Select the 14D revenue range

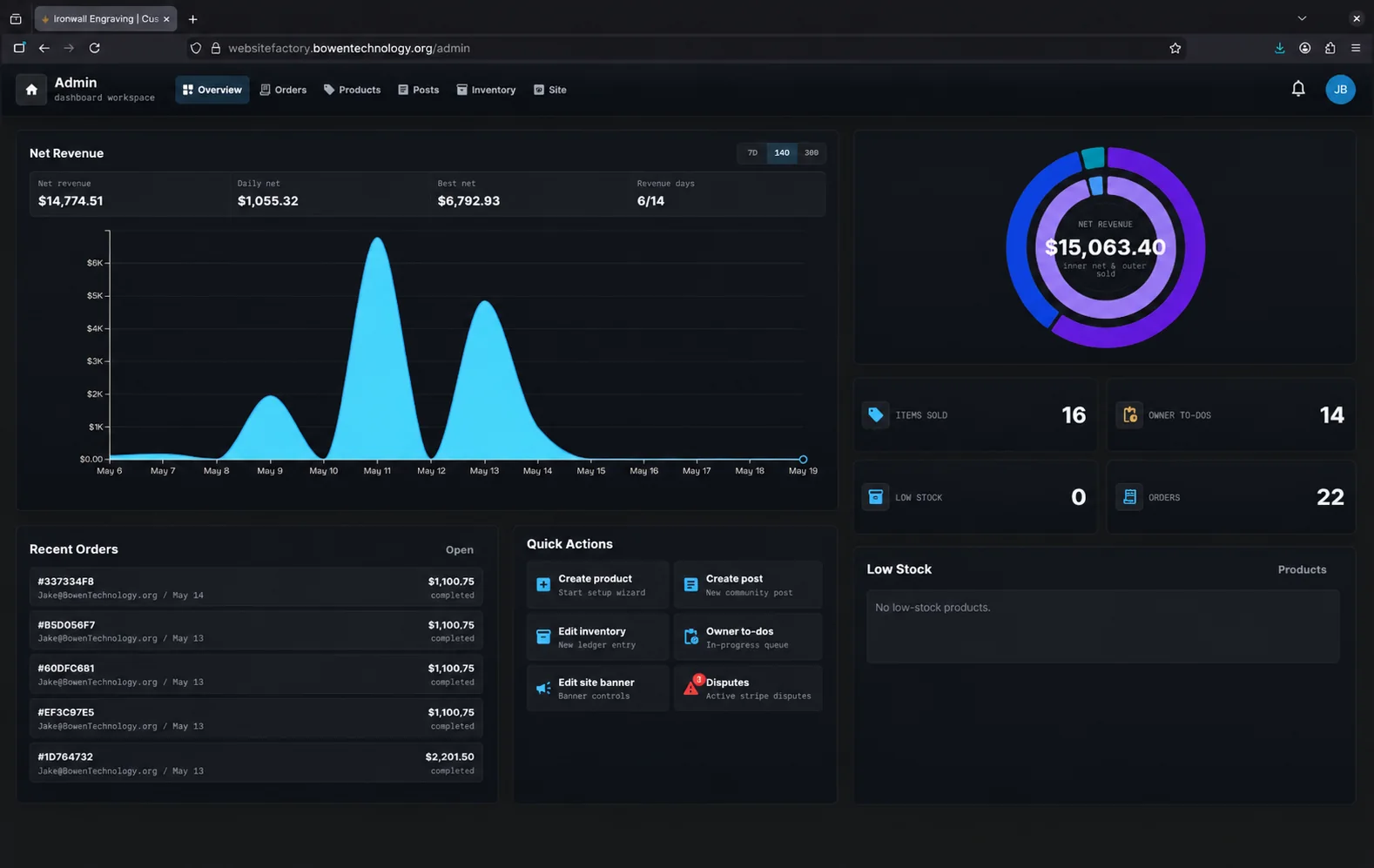(x=782, y=152)
